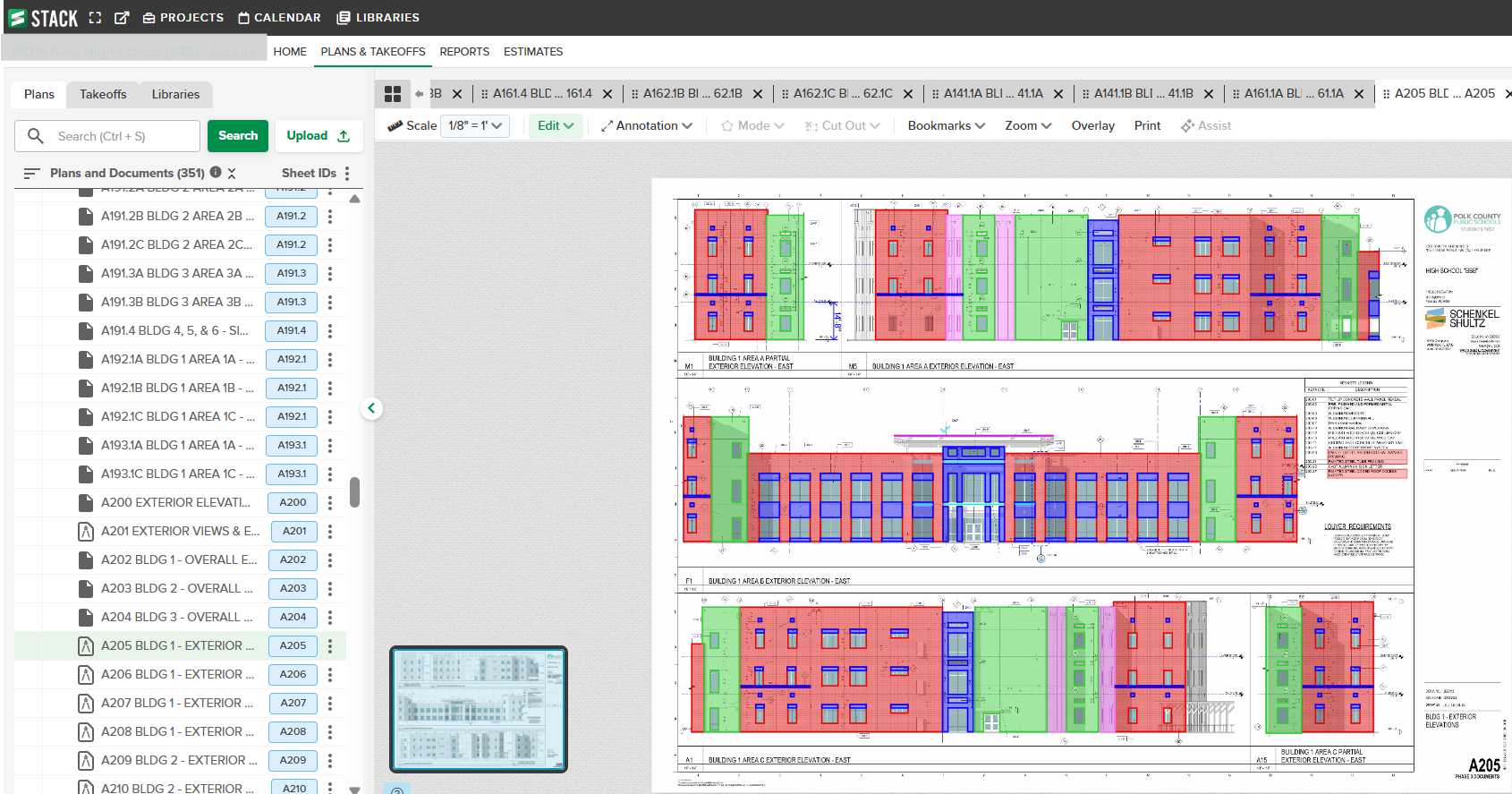Open the Sheet IDs column options menu

pos(347,173)
